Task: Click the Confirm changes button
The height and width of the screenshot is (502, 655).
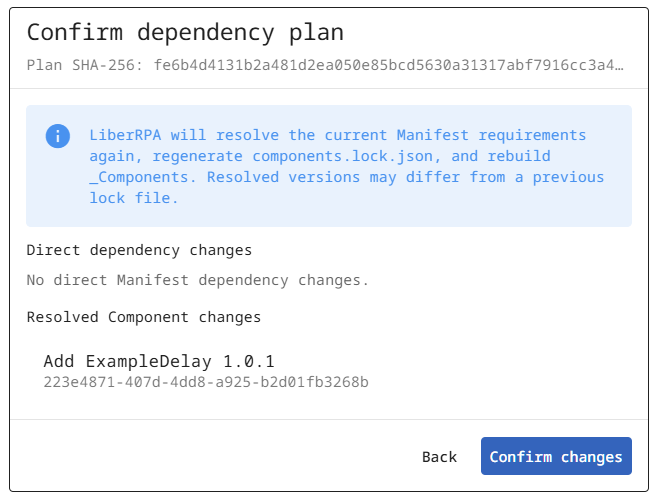Action: click(x=556, y=456)
